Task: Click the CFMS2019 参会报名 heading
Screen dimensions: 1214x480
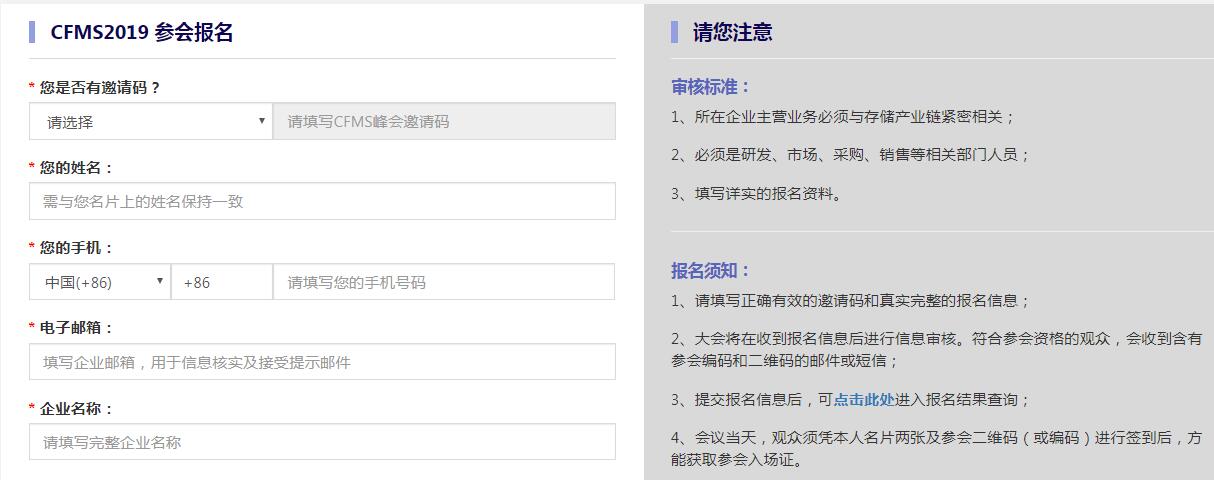Action: point(142,32)
